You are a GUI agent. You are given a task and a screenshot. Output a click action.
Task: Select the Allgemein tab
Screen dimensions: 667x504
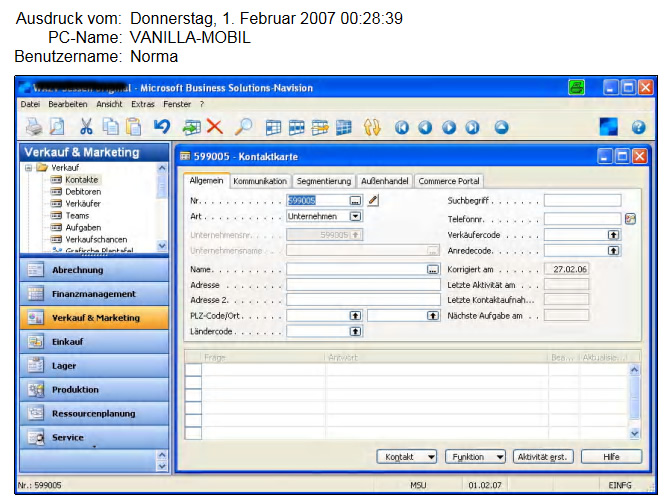[x=206, y=180]
